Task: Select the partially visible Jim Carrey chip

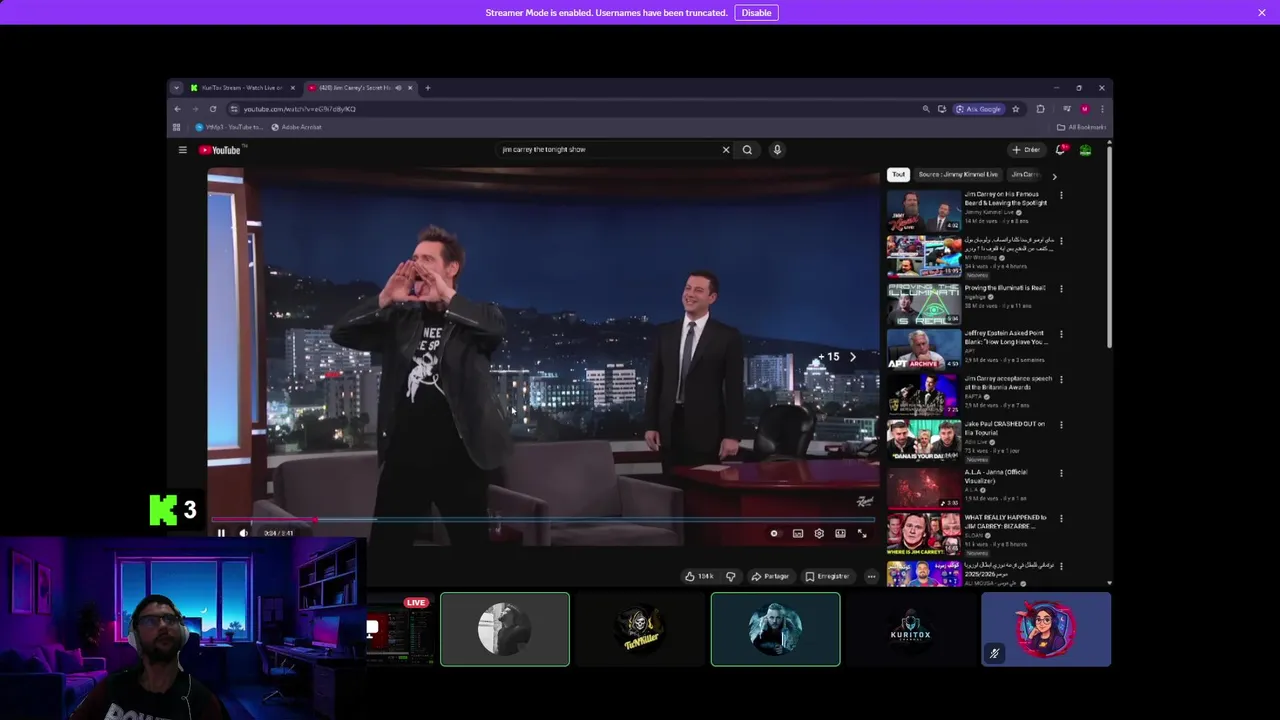Action: tap(1025, 174)
